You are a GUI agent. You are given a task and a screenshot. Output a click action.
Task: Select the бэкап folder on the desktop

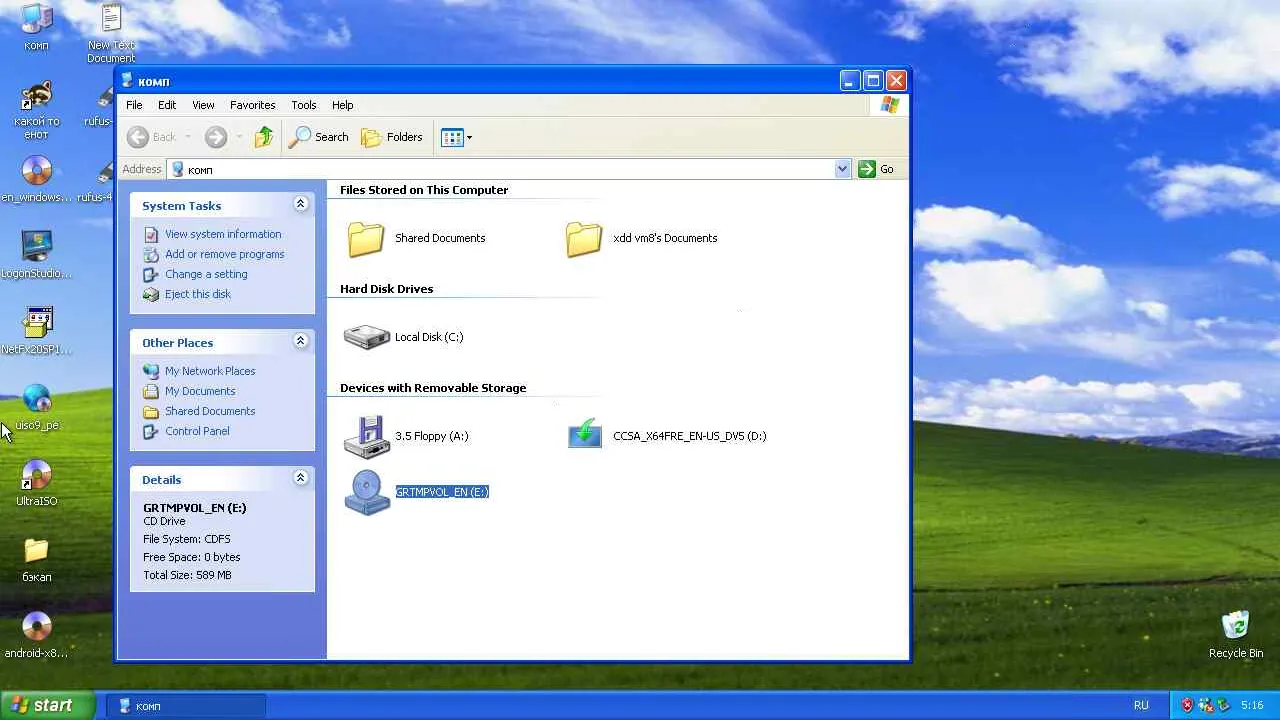point(37,560)
